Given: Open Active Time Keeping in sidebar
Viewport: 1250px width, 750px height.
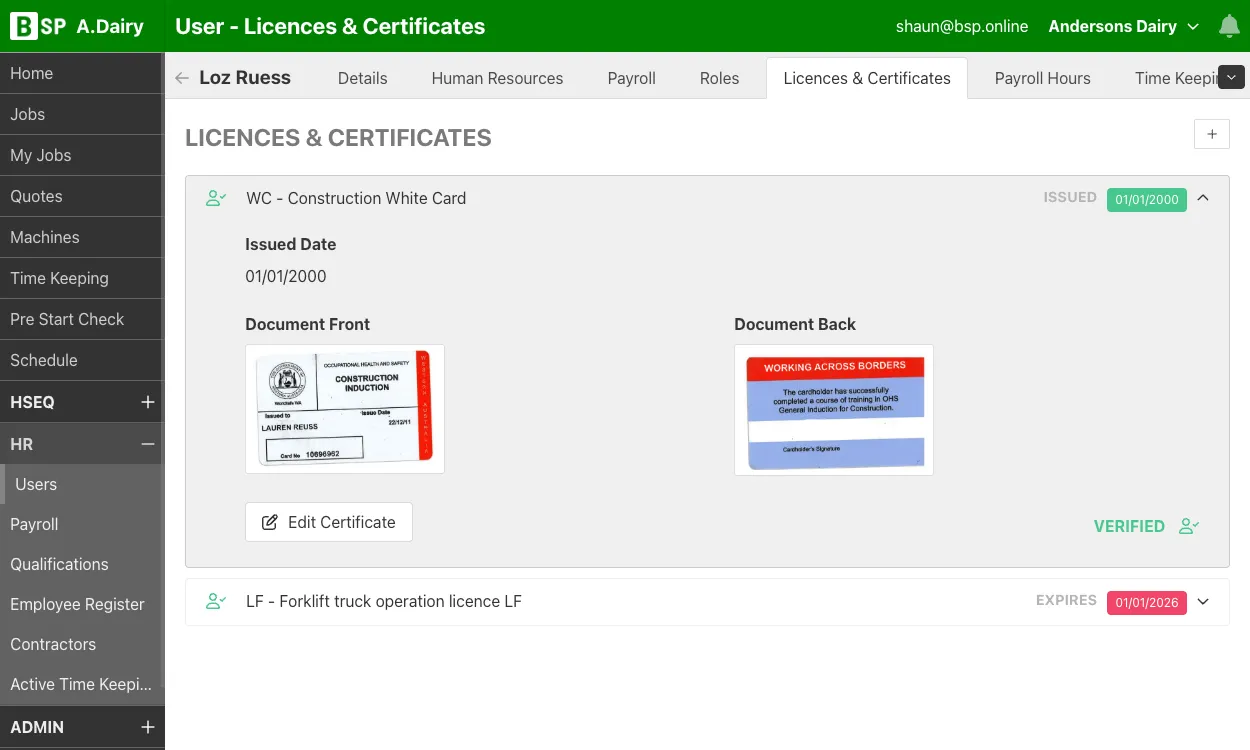Looking at the screenshot, I should (x=81, y=684).
